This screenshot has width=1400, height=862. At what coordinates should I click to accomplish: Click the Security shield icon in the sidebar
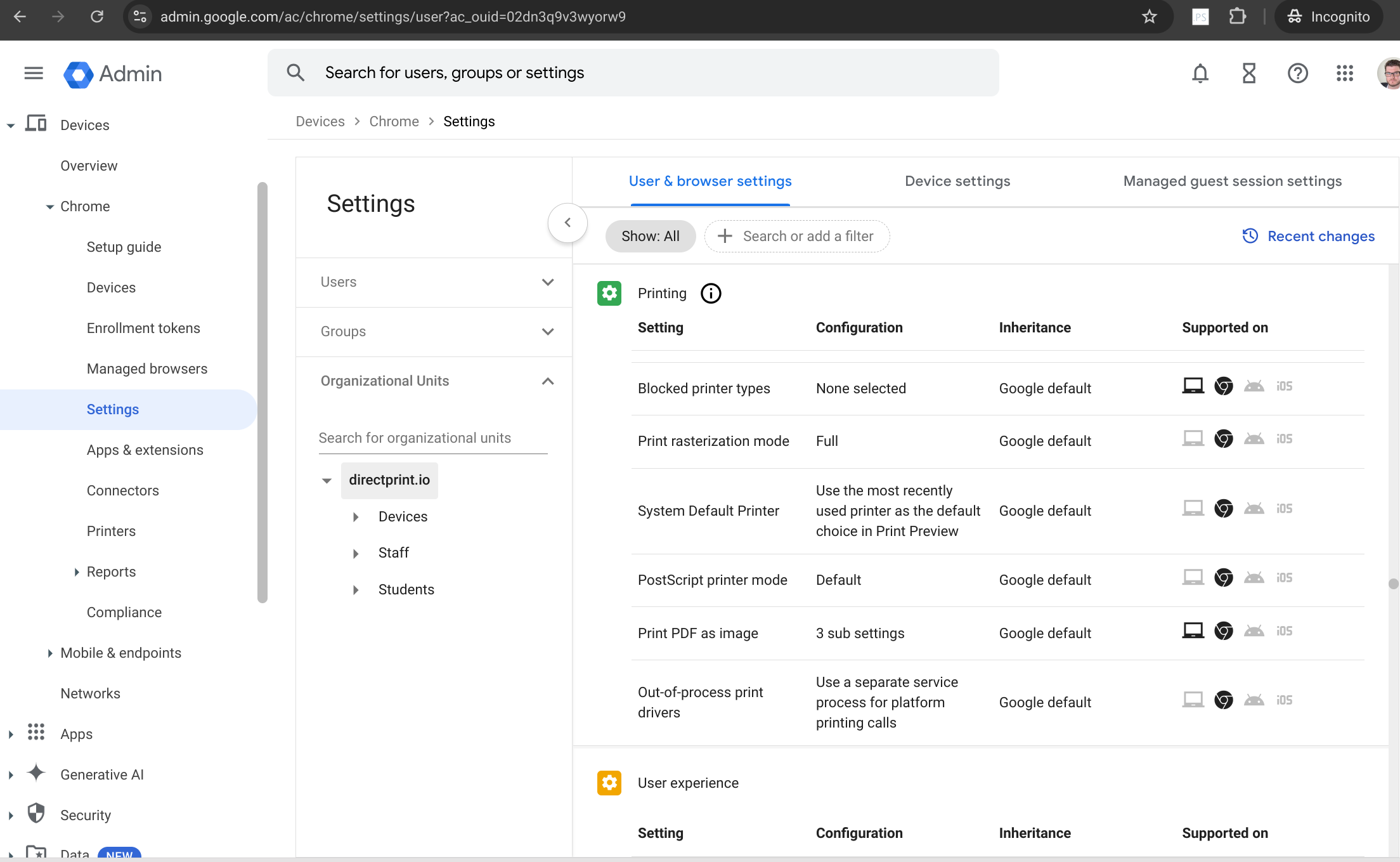click(x=36, y=813)
